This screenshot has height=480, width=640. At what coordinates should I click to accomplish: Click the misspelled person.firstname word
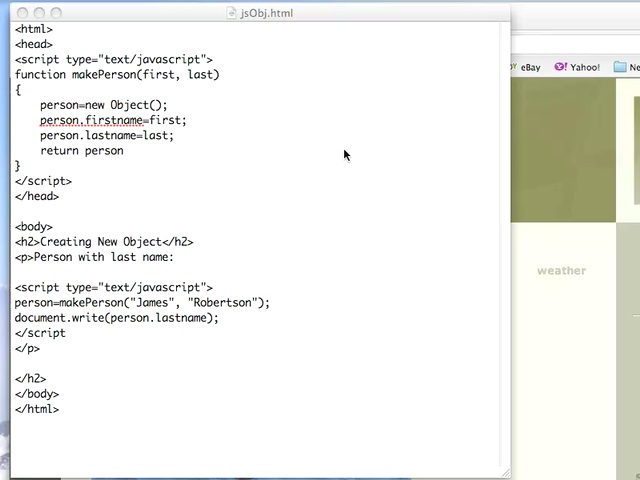coord(91,120)
